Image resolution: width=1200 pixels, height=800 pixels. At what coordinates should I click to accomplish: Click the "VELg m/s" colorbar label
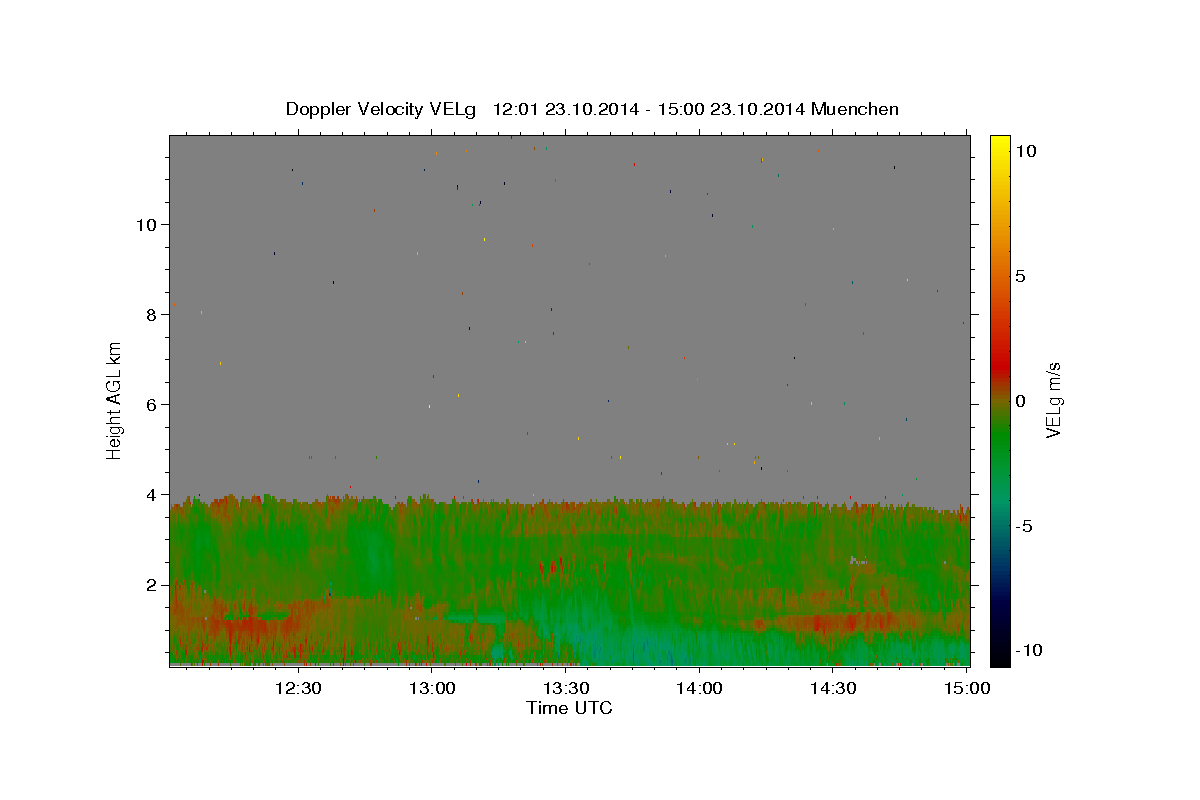coord(1053,400)
